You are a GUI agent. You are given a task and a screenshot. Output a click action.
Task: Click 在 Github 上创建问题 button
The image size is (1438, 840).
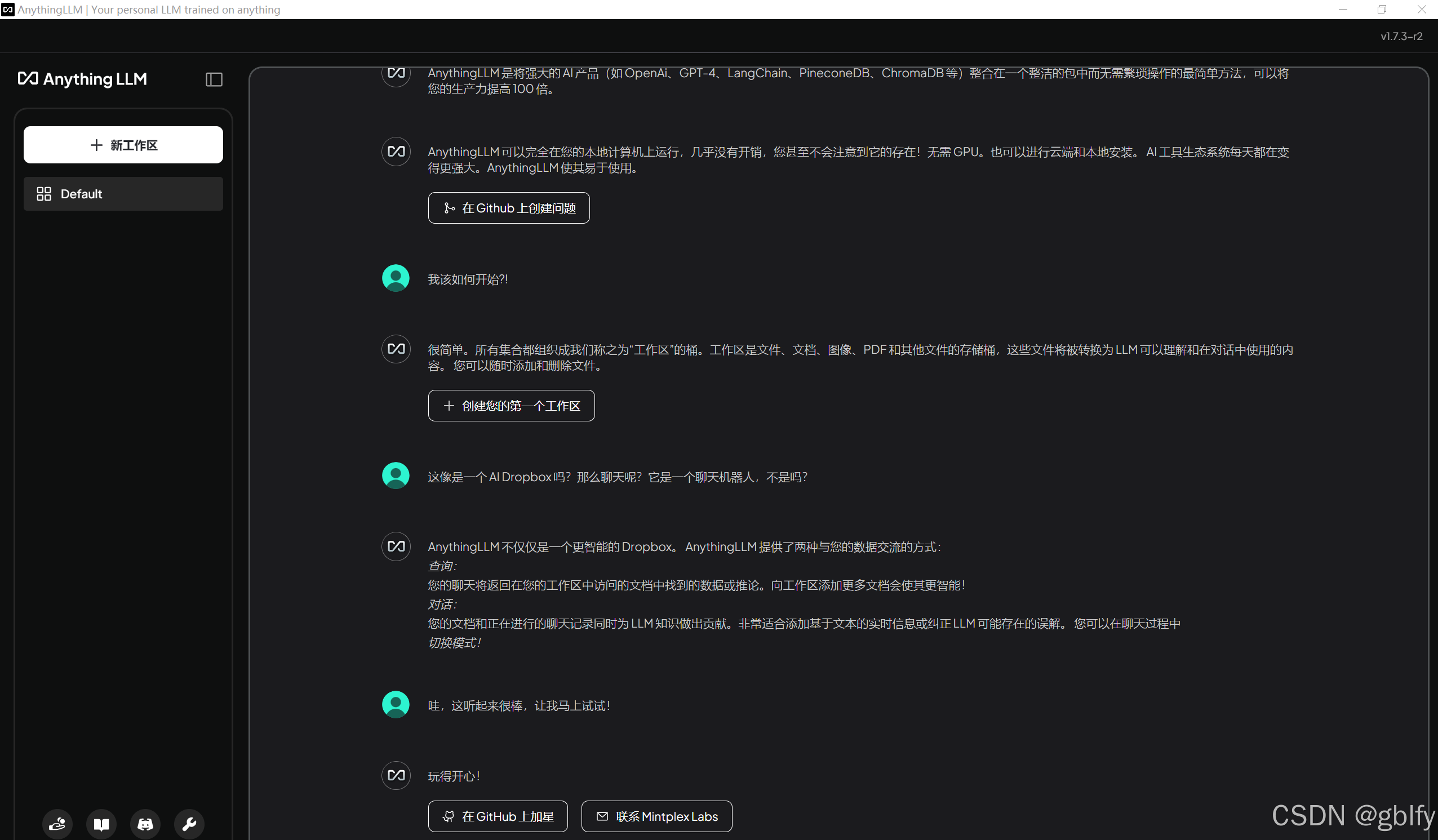pyautogui.click(x=508, y=208)
